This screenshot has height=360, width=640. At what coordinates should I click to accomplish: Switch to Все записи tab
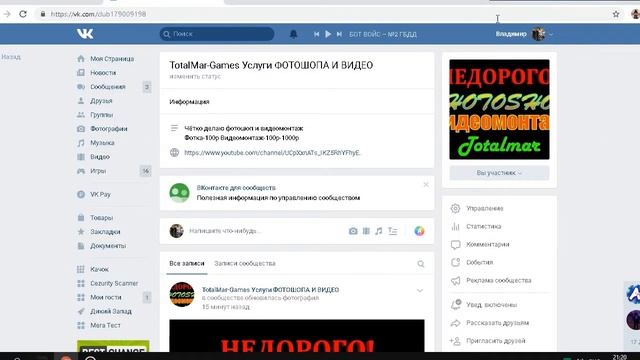(x=187, y=264)
